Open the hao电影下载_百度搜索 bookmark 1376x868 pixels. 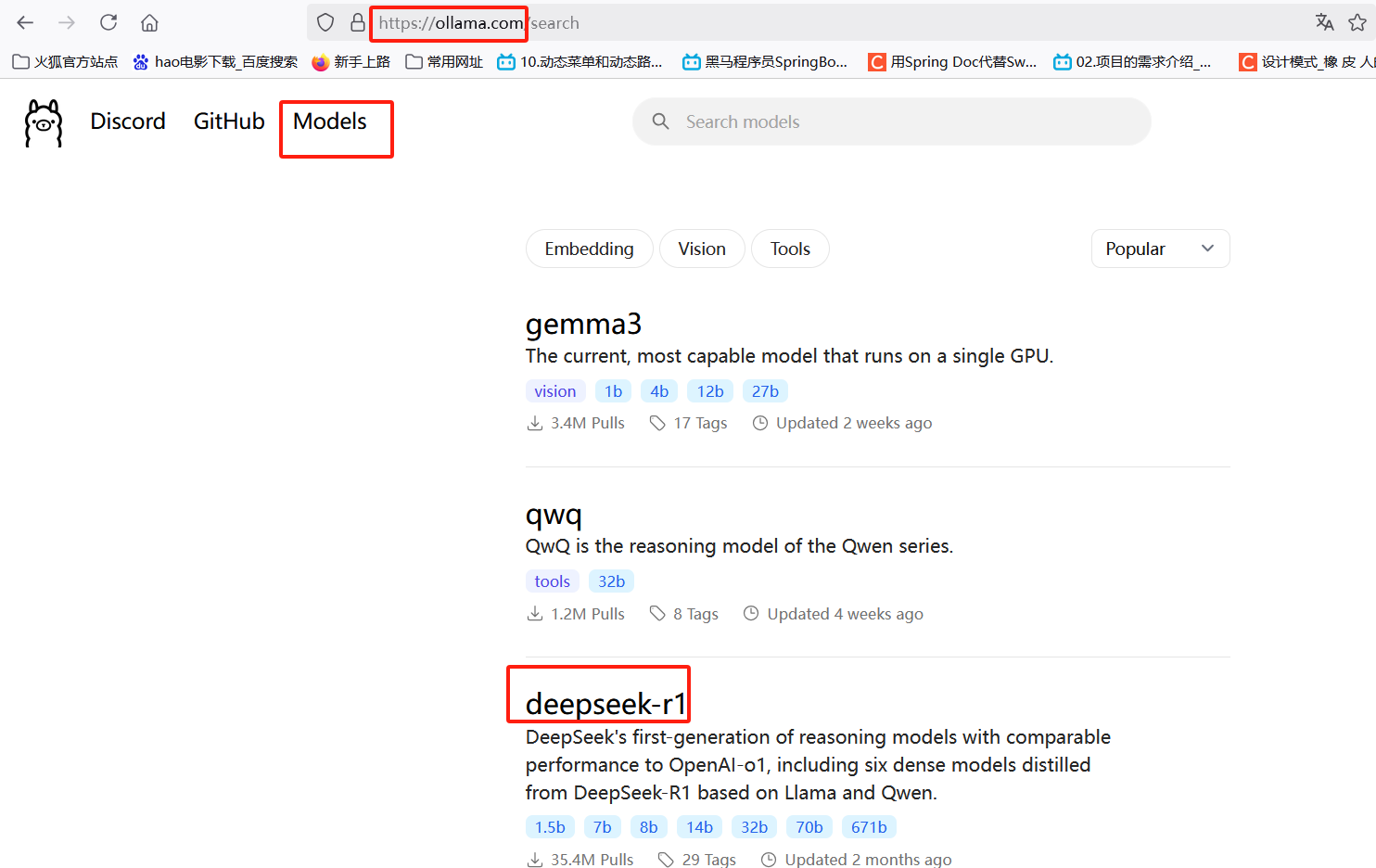pyautogui.click(x=215, y=62)
